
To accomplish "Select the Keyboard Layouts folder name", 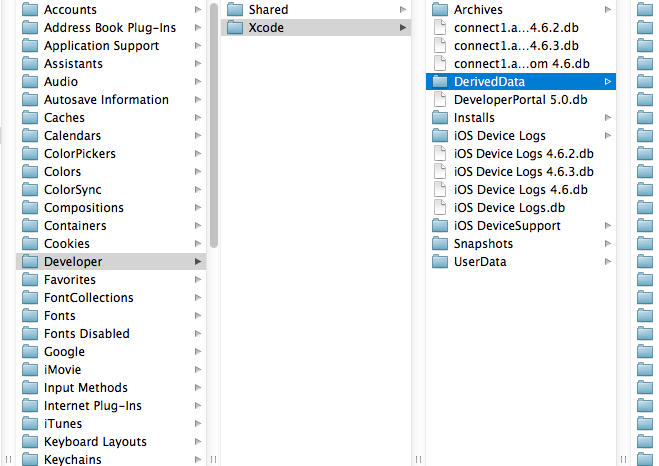I will coord(95,442).
